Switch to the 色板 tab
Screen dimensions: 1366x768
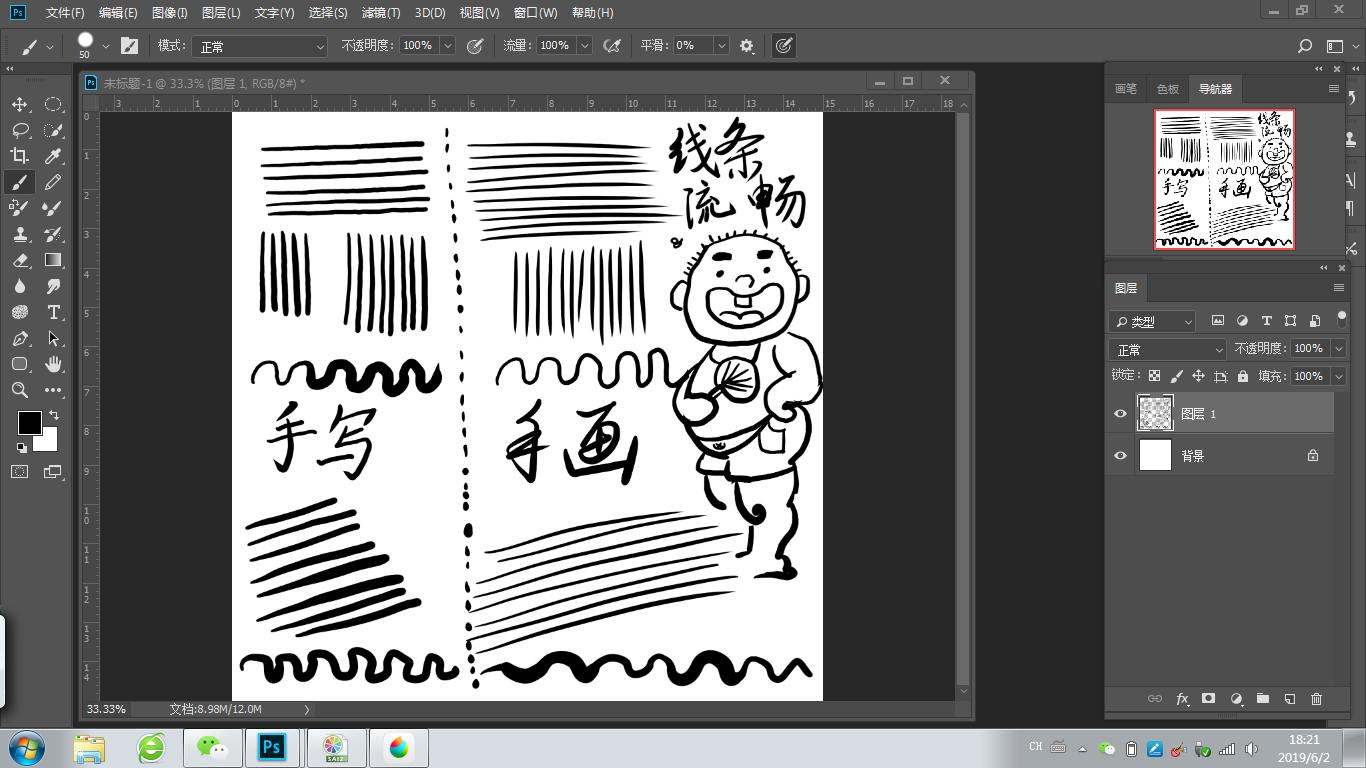[x=1167, y=89]
